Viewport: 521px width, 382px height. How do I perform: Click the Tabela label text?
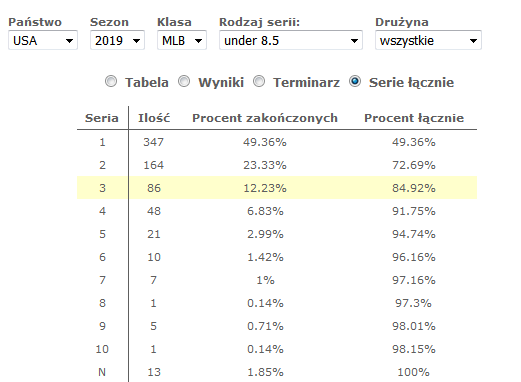coord(147,82)
